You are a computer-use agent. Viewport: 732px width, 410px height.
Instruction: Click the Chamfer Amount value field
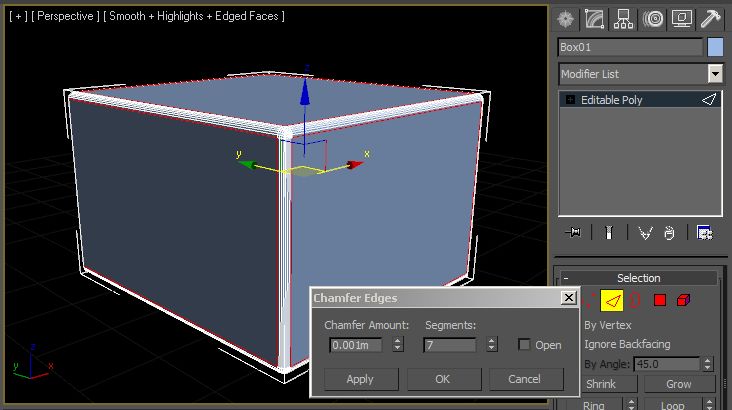[x=356, y=345]
